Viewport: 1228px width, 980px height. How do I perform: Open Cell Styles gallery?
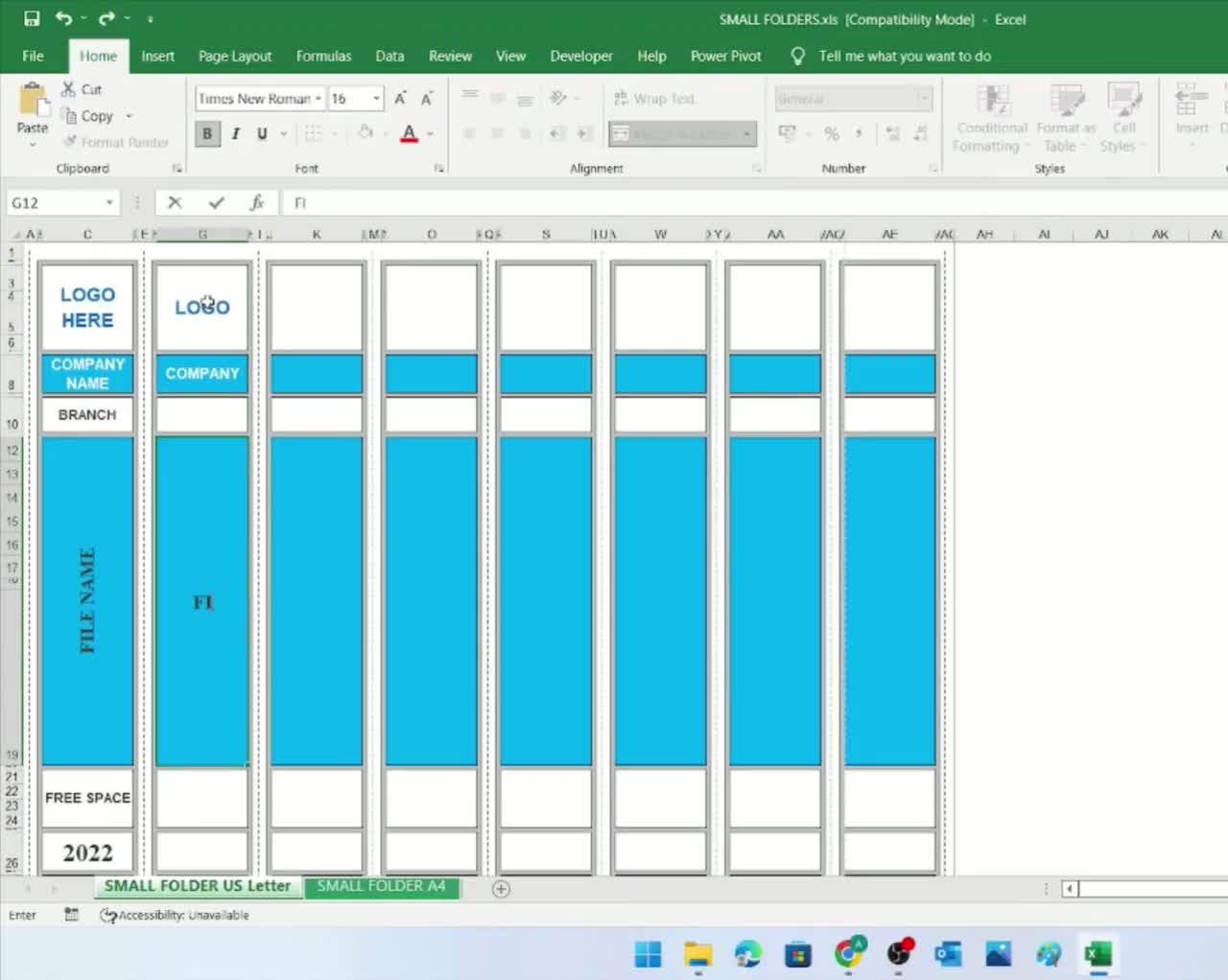[x=1122, y=117]
